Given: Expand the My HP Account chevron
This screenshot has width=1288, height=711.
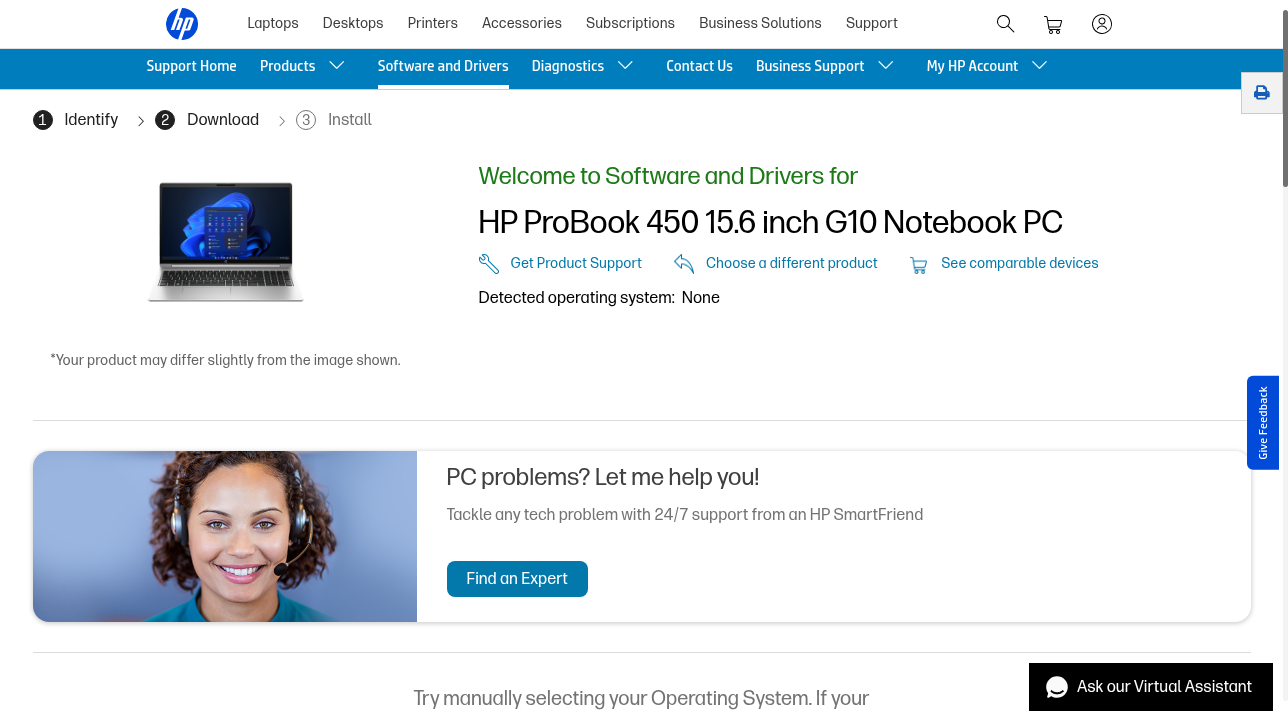Looking at the screenshot, I should [x=1040, y=65].
